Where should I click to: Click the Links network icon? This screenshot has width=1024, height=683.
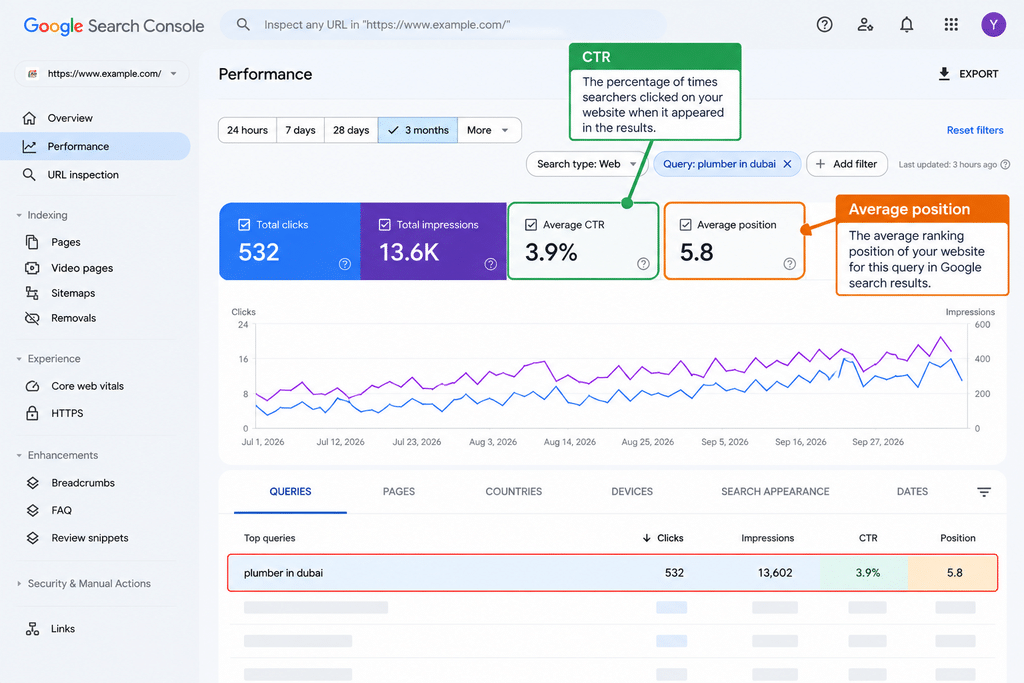coord(32,629)
